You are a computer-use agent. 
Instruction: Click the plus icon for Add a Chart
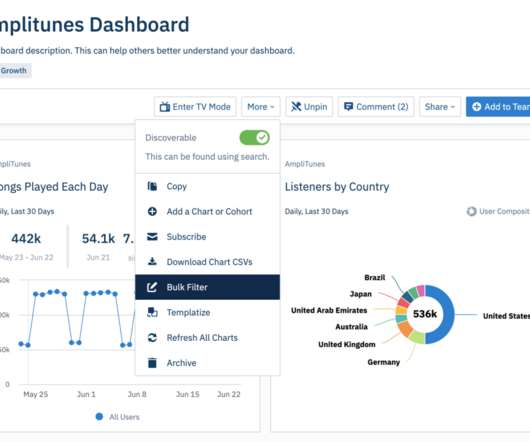[x=152, y=212]
